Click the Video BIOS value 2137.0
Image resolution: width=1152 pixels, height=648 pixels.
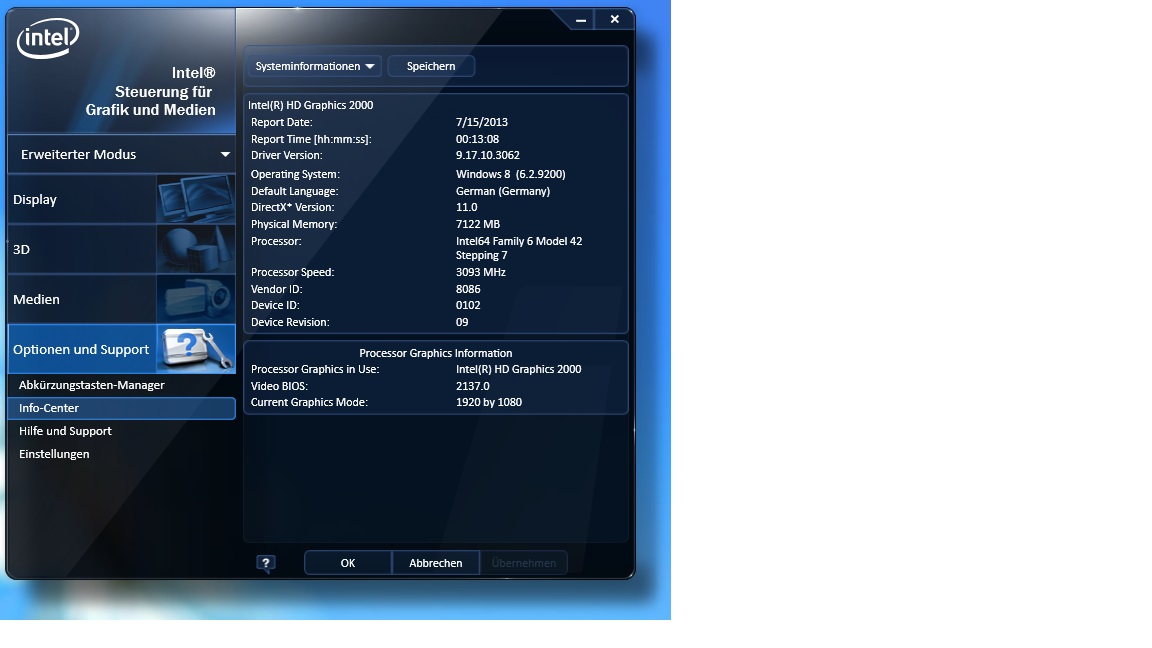(x=472, y=386)
